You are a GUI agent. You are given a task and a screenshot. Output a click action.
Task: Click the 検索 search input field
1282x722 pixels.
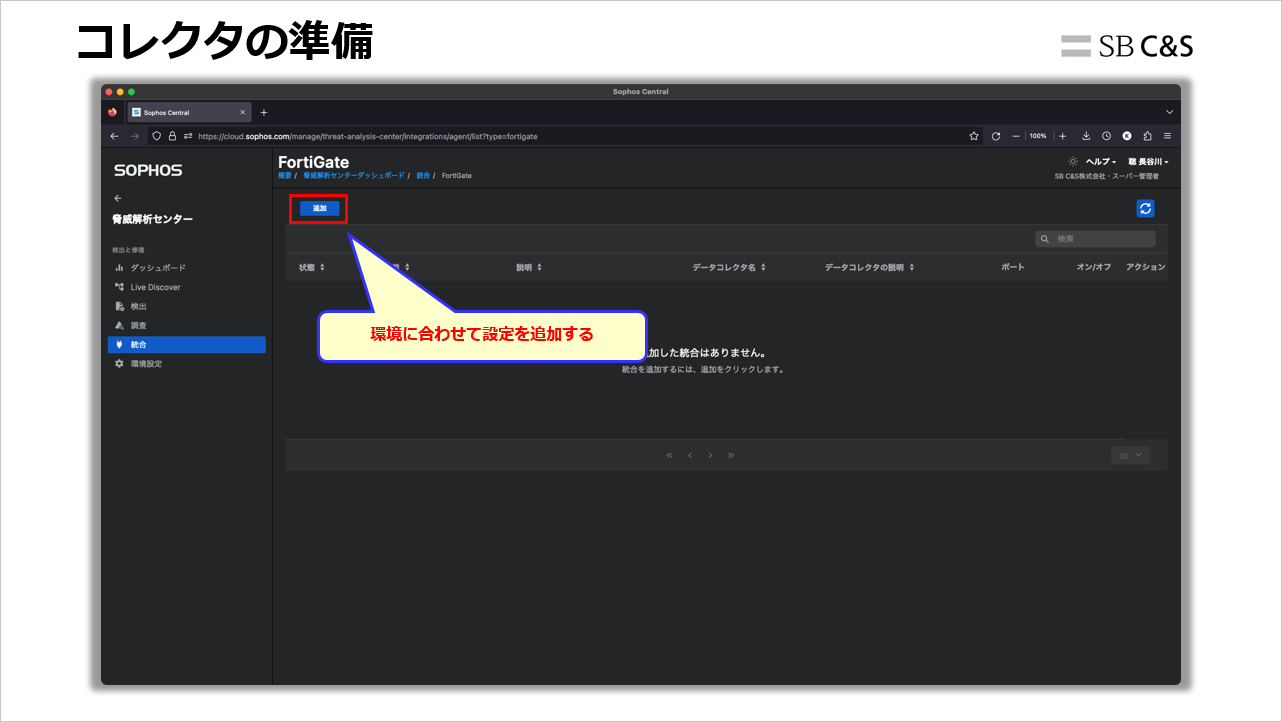[1095, 239]
